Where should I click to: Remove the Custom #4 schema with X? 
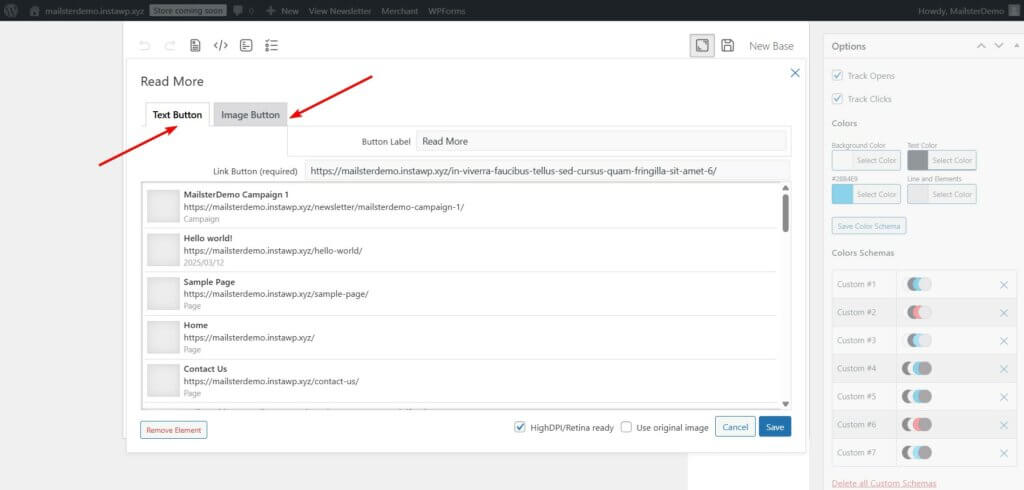point(1004,369)
